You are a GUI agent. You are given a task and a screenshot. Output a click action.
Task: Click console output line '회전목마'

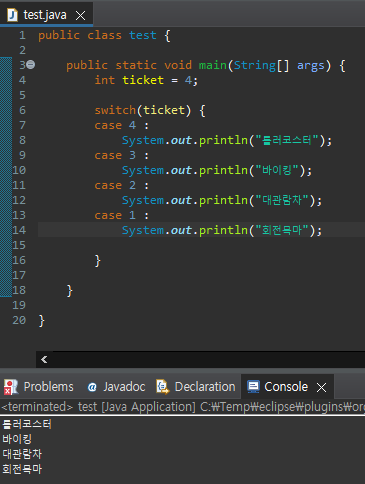(22, 469)
